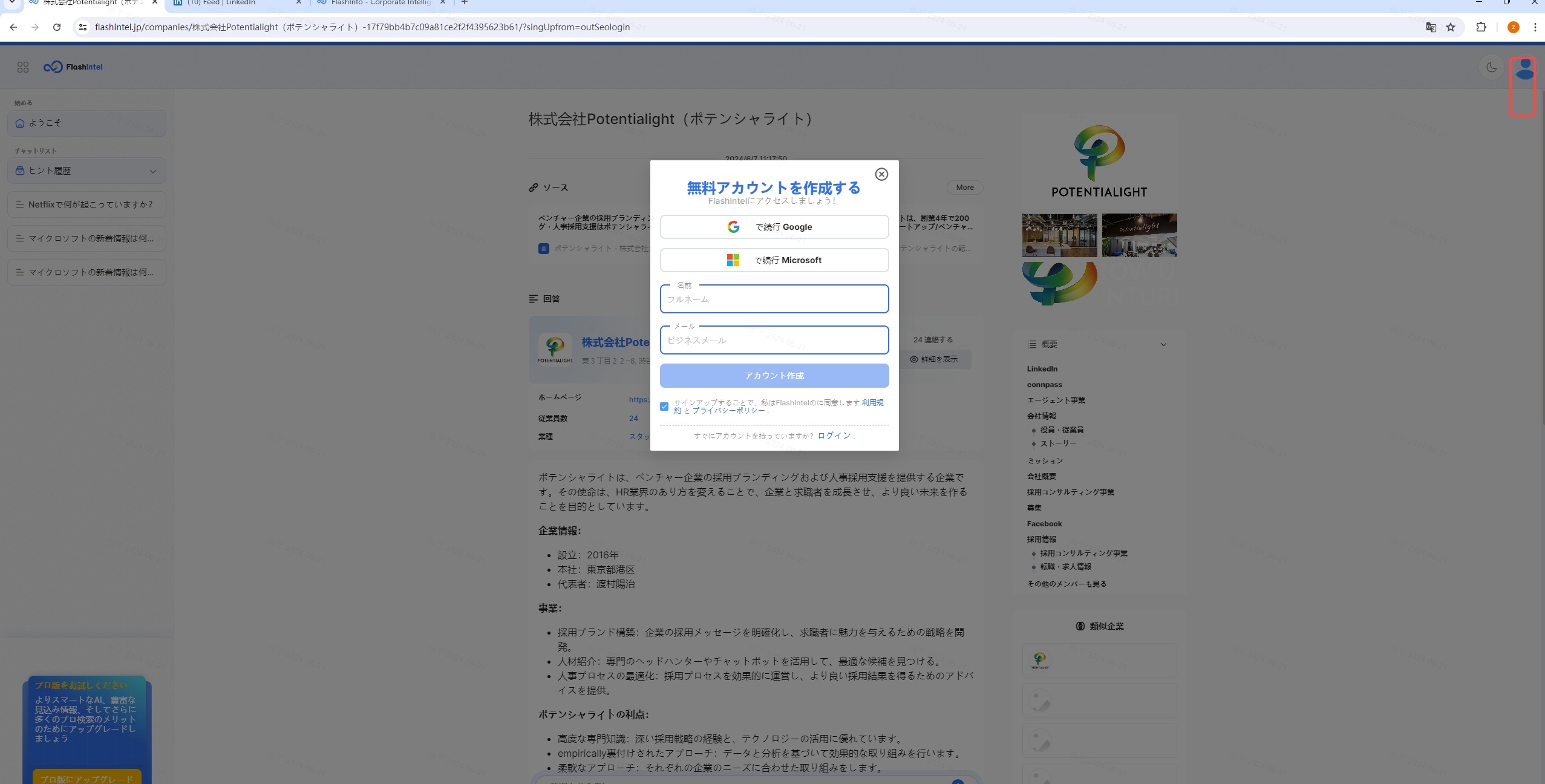
Task: Click the 詳細を表示 eye button
Action: click(934, 359)
